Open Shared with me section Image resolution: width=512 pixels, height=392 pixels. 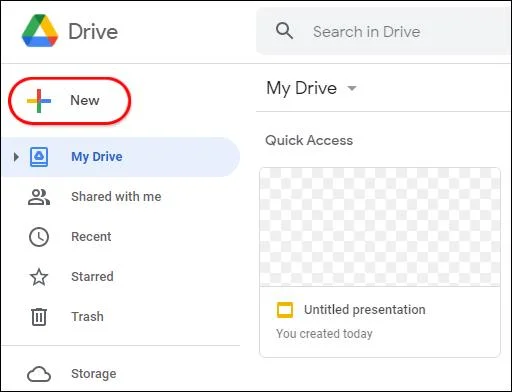(x=116, y=197)
